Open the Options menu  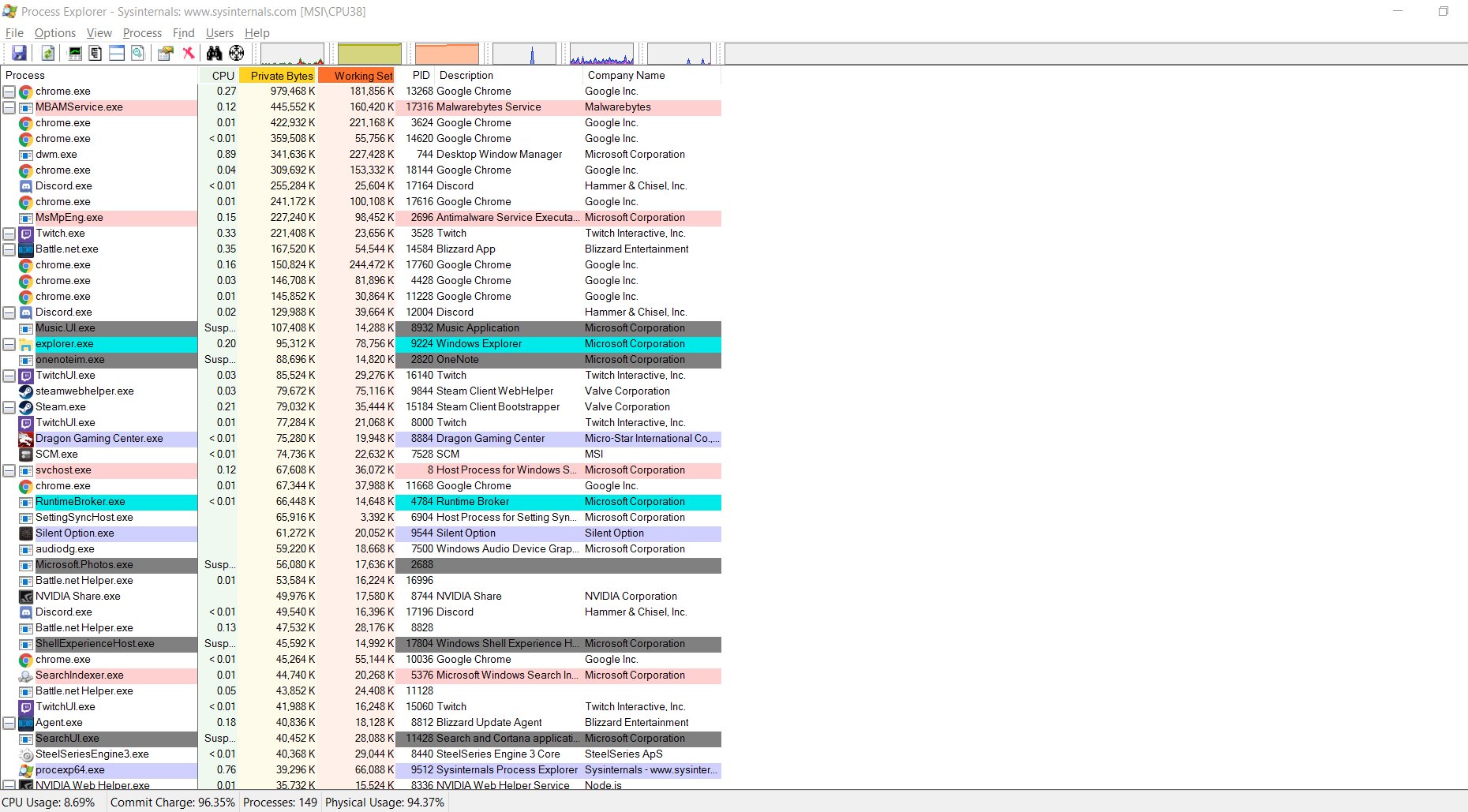tap(55, 33)
